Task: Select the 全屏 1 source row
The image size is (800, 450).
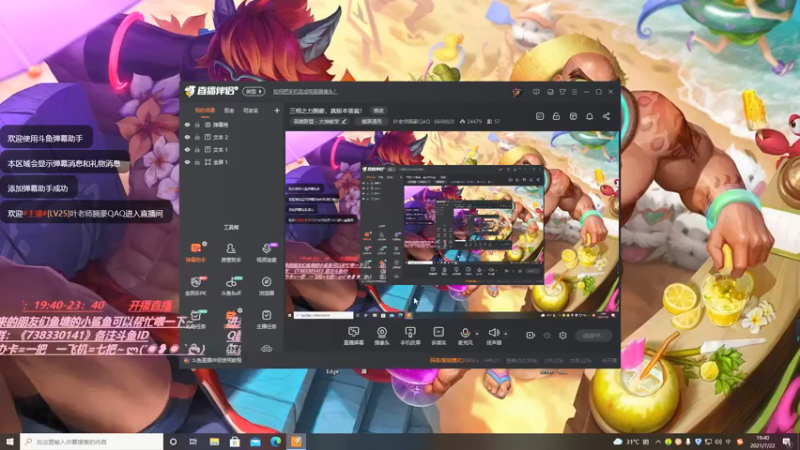Action: [232, 162]
